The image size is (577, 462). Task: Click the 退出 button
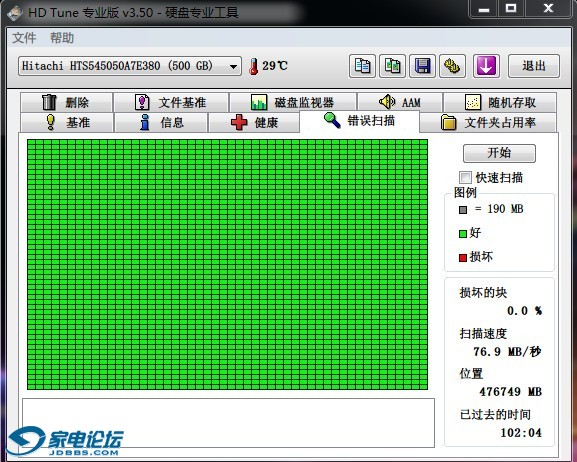coord(534,66)
